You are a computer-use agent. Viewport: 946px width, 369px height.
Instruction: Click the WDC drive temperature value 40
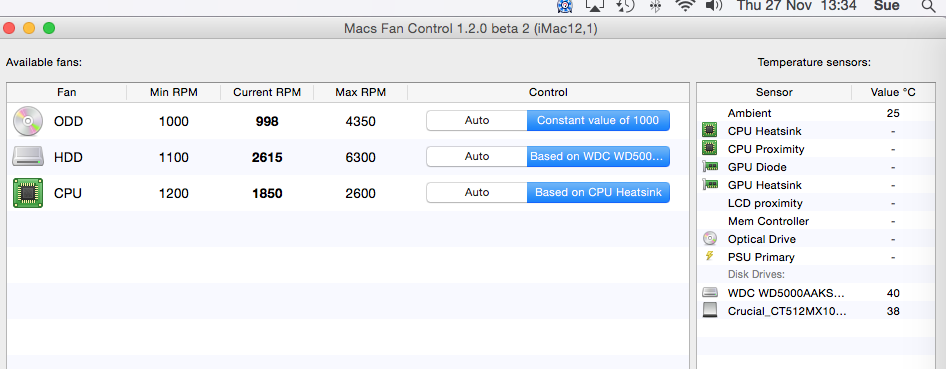coord(893,293)
